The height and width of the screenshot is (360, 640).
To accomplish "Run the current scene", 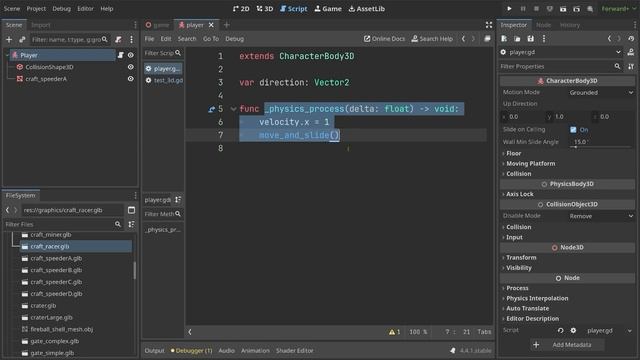I will pos(563,9).
